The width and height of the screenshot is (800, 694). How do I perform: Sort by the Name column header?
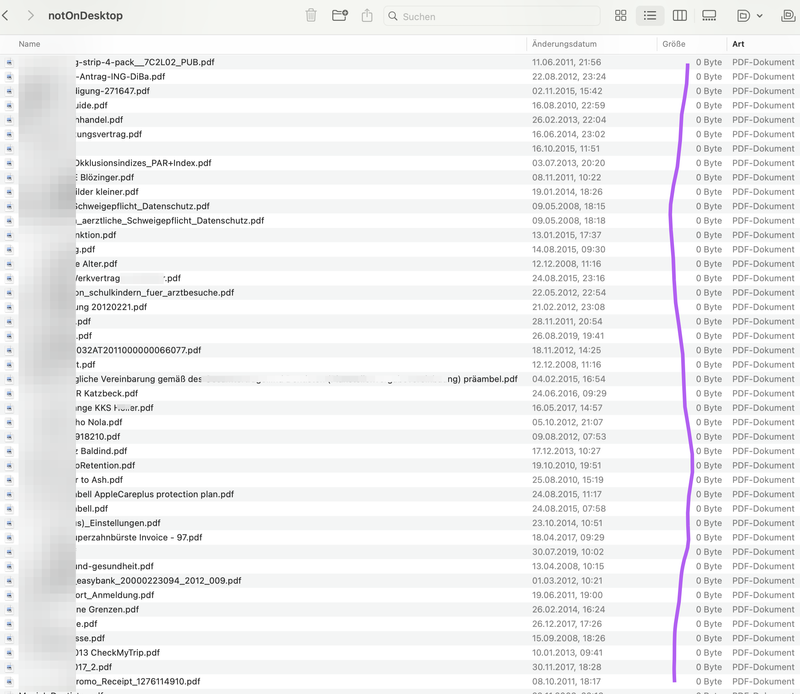pyautogui.click(x=30, y=44)
